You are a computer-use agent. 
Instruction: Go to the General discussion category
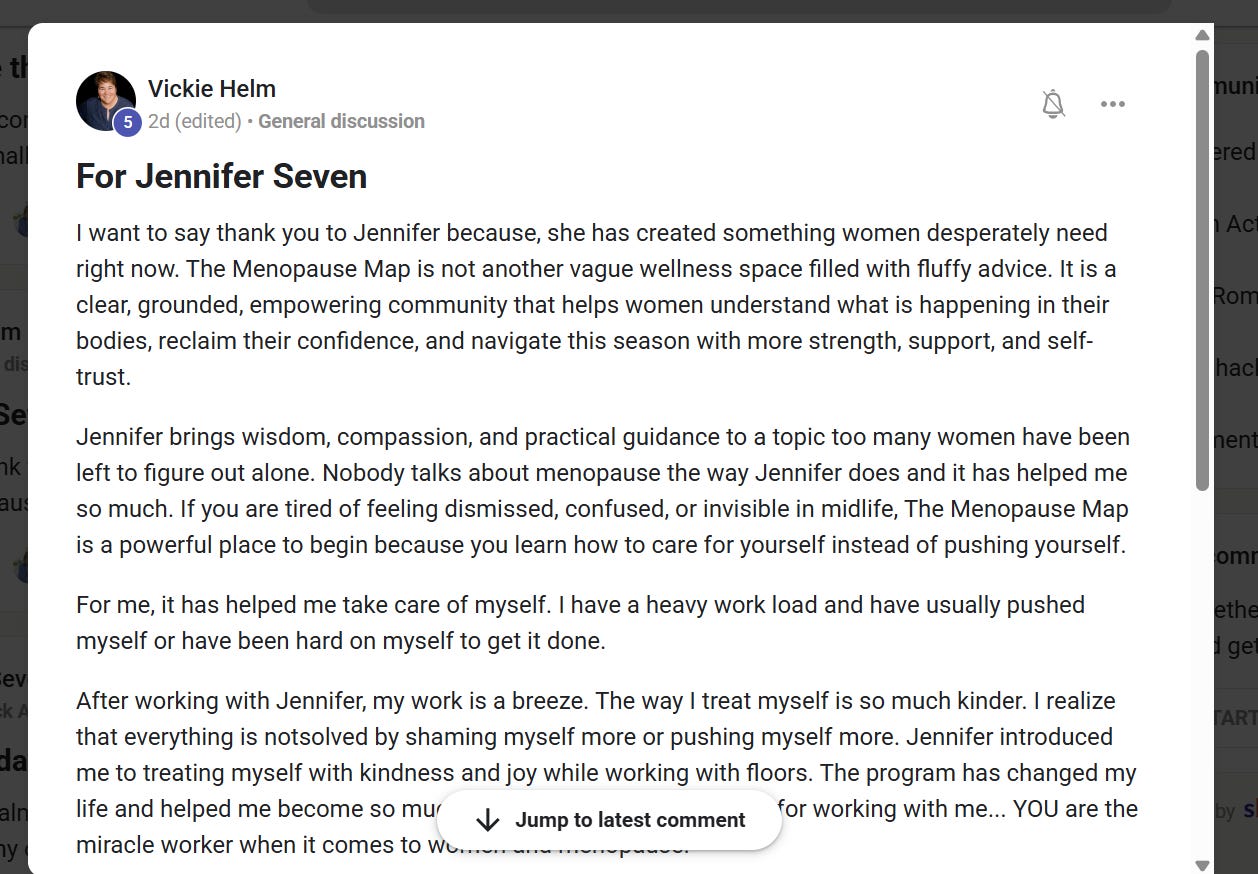pyautogui.click(x=341, y=121)
